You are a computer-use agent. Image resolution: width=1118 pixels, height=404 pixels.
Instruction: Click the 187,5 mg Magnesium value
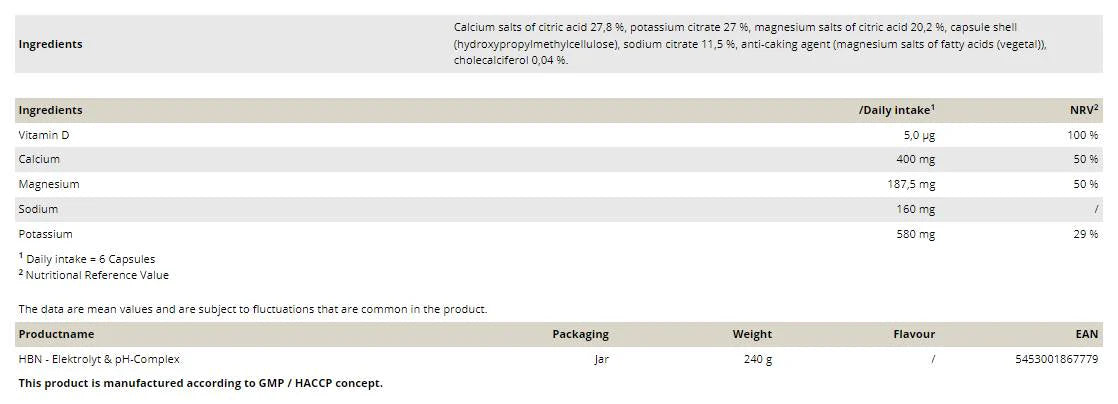pyautogui.click(x=911, y=185)
